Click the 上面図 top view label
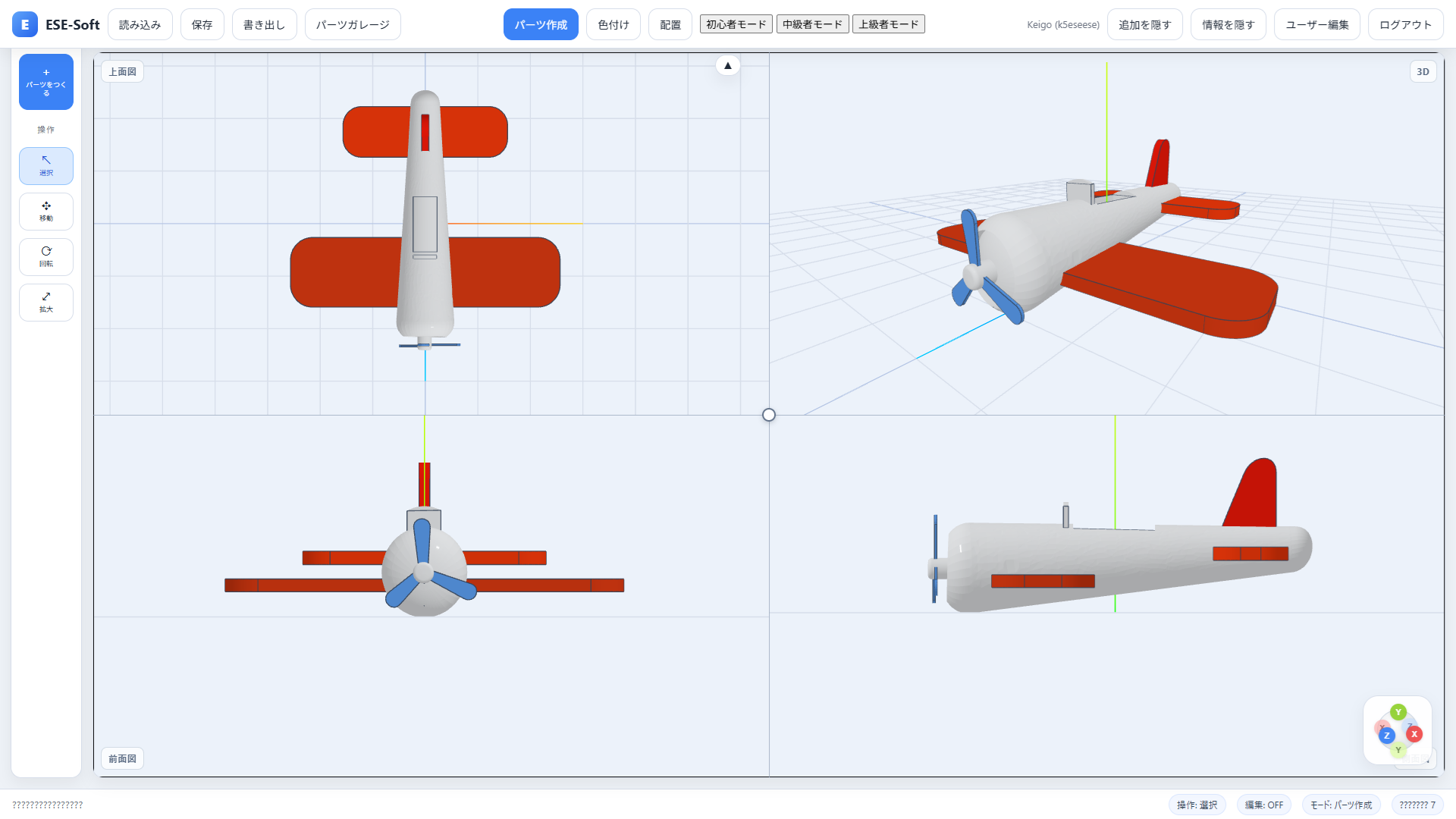This screenshot has height=819, width=1456. coord(123,71)
